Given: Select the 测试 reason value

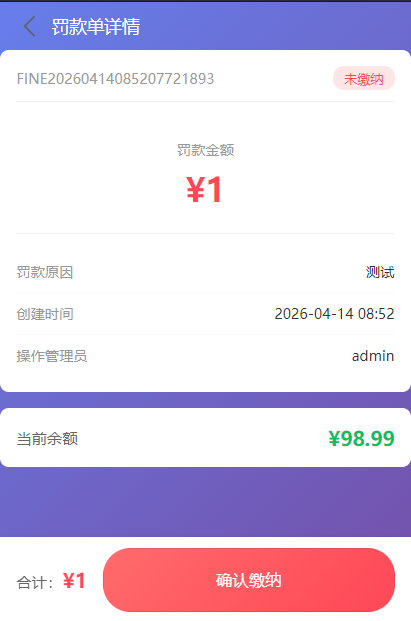Looking at the screenshot, I should click(380, 272).
